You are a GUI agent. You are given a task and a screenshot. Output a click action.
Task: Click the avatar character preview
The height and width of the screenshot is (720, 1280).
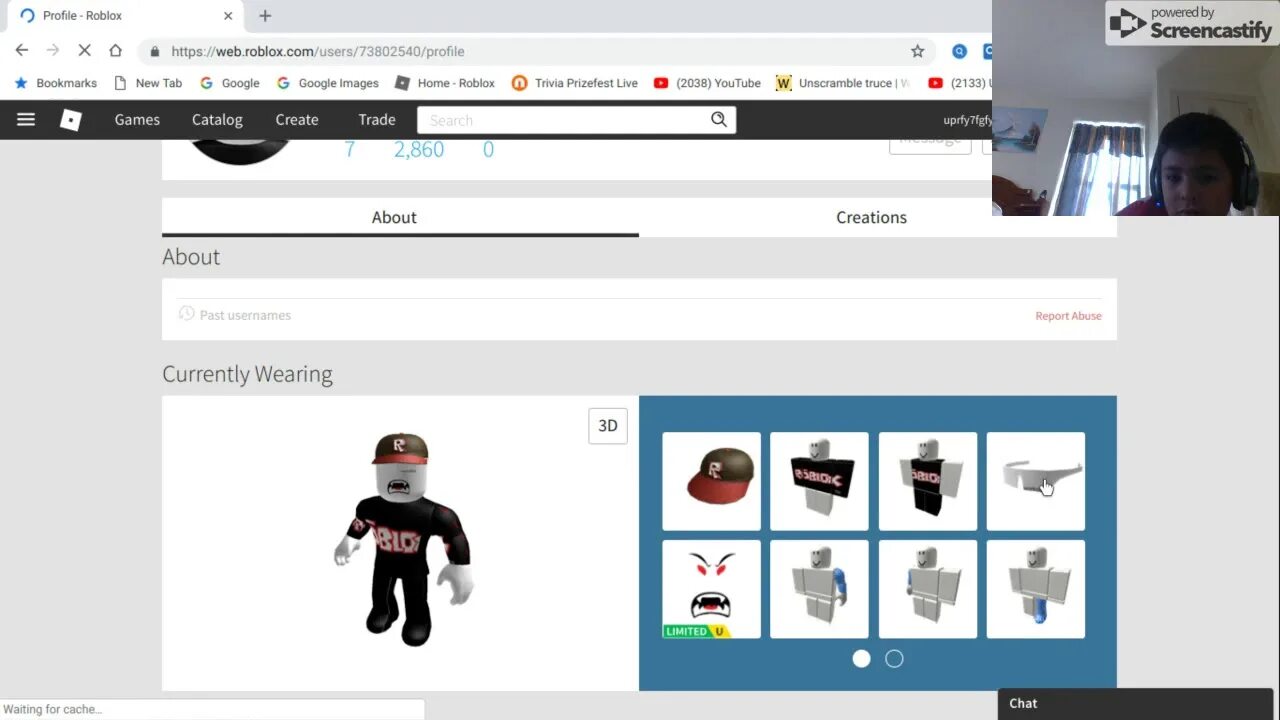(x=403, y=540)
